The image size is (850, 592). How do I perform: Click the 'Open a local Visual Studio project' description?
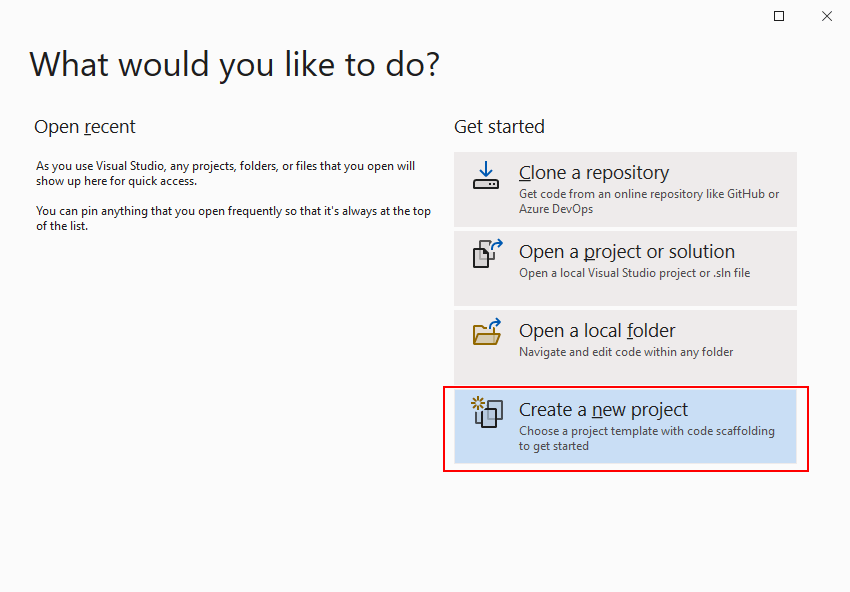[x=634, y=273]
